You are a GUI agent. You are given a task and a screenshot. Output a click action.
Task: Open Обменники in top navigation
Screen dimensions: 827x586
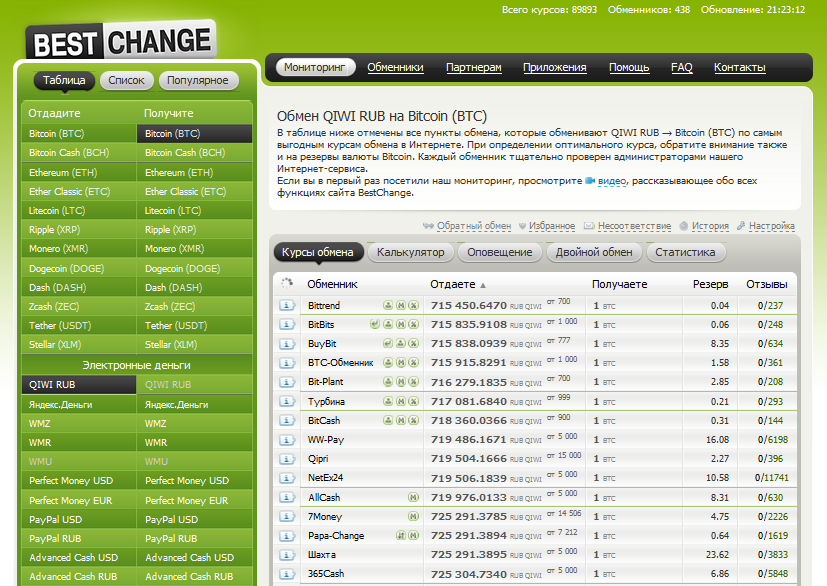[x=396, y=68]
